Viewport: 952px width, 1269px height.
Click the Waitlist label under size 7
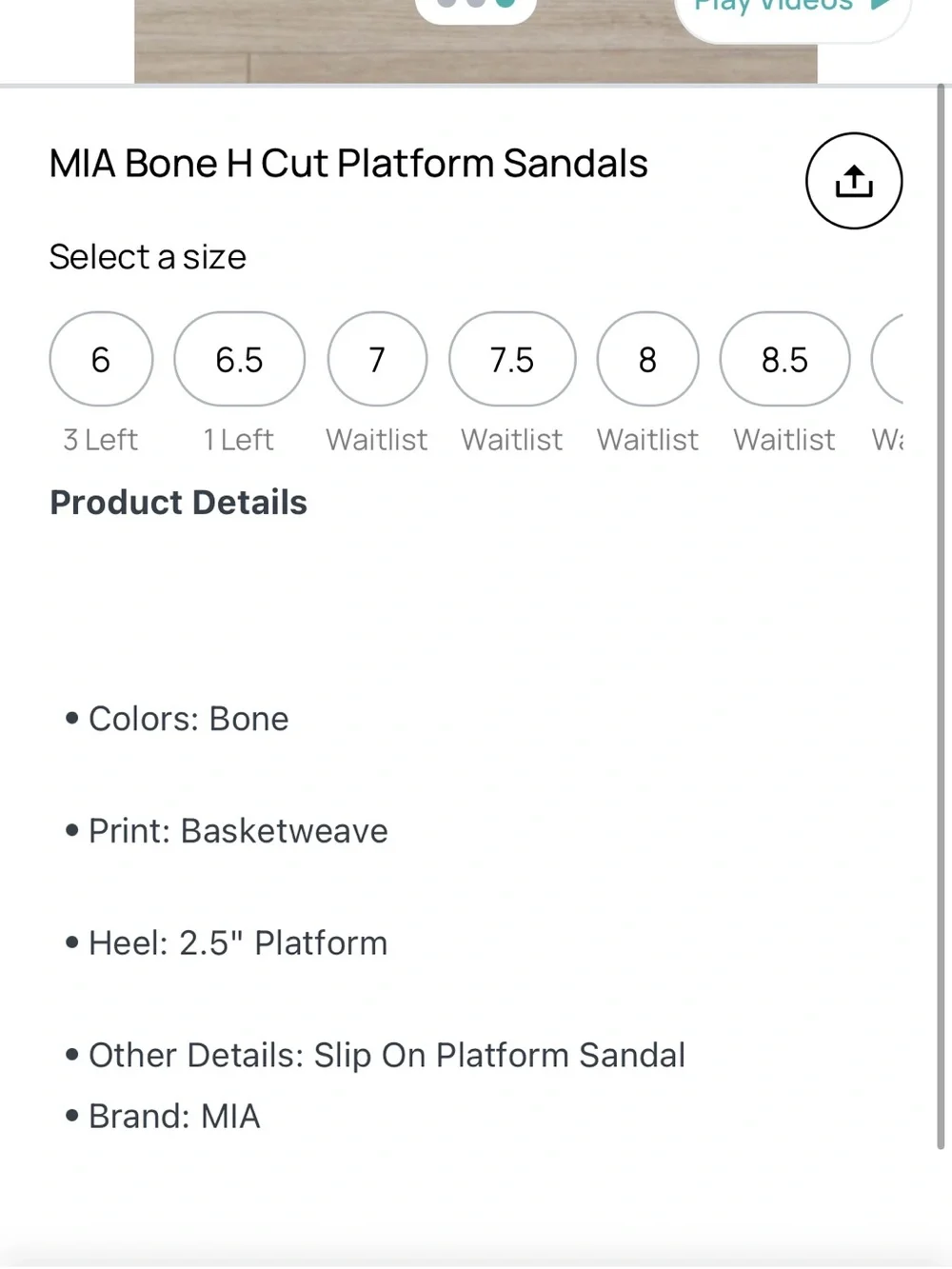(377, 440)
